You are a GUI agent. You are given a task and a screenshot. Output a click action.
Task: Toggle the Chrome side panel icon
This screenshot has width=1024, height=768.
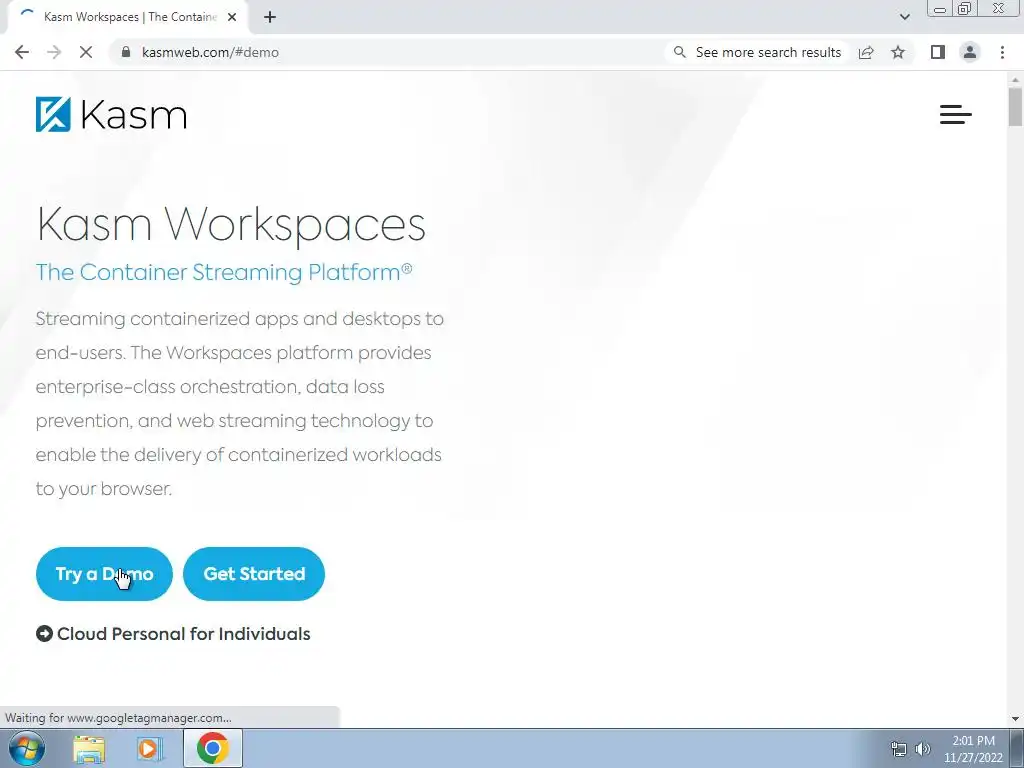tap(938, 52)
